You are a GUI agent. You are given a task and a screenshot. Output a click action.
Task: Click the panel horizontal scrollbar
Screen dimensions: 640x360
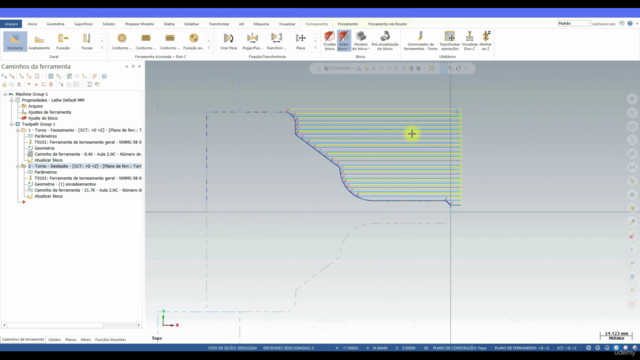coord(55,325)
